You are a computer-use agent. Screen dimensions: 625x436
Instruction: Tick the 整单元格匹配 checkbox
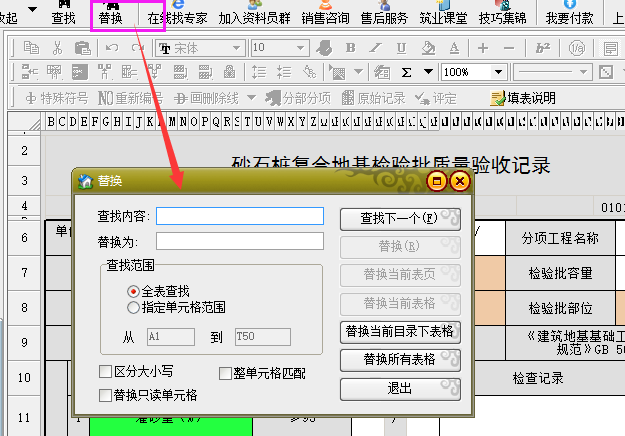[226, 374]
